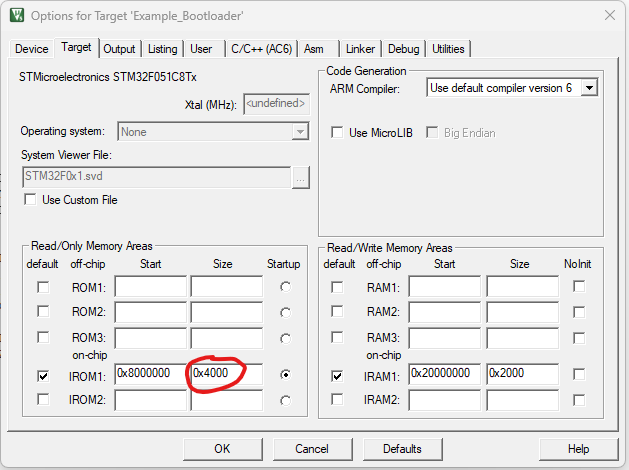This screenshot has height=470, width=629.
Task: Open the C/C++ (AC6) tab
Action: point(260,49)
